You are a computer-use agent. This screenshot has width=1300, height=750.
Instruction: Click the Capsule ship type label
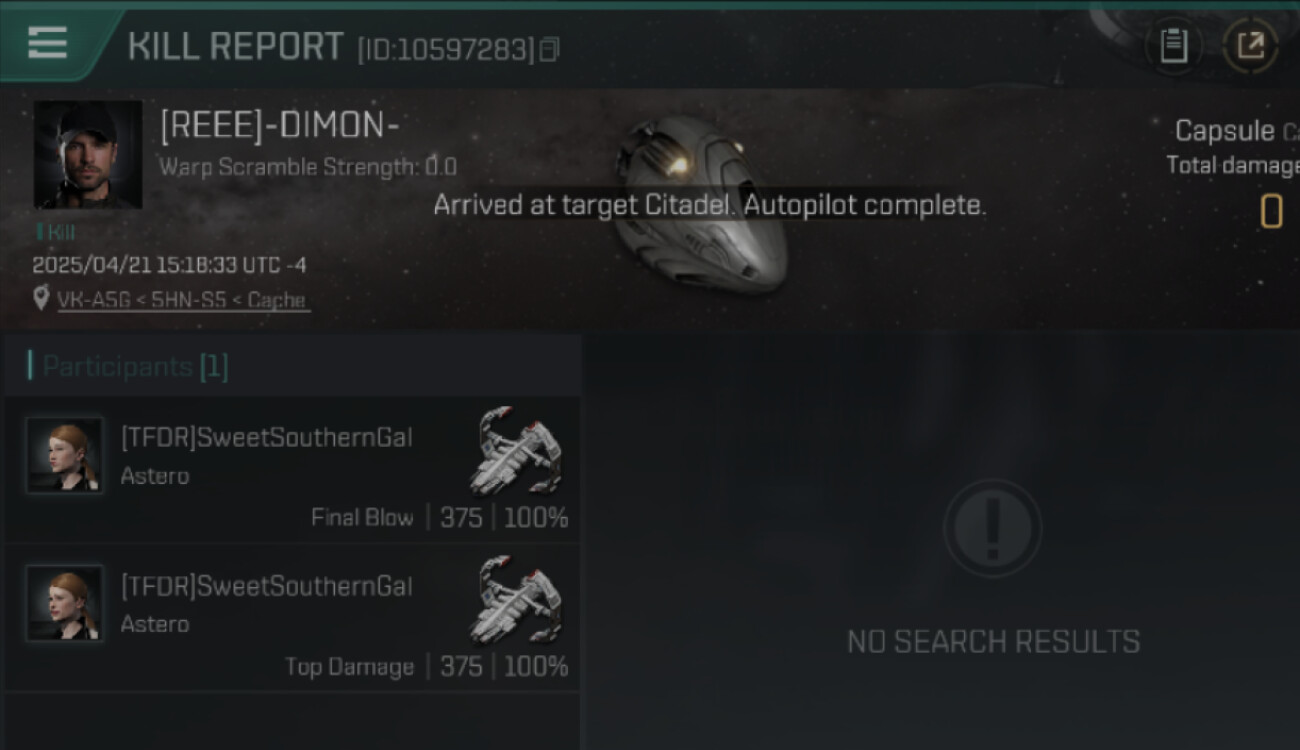tap(1224, 131)
